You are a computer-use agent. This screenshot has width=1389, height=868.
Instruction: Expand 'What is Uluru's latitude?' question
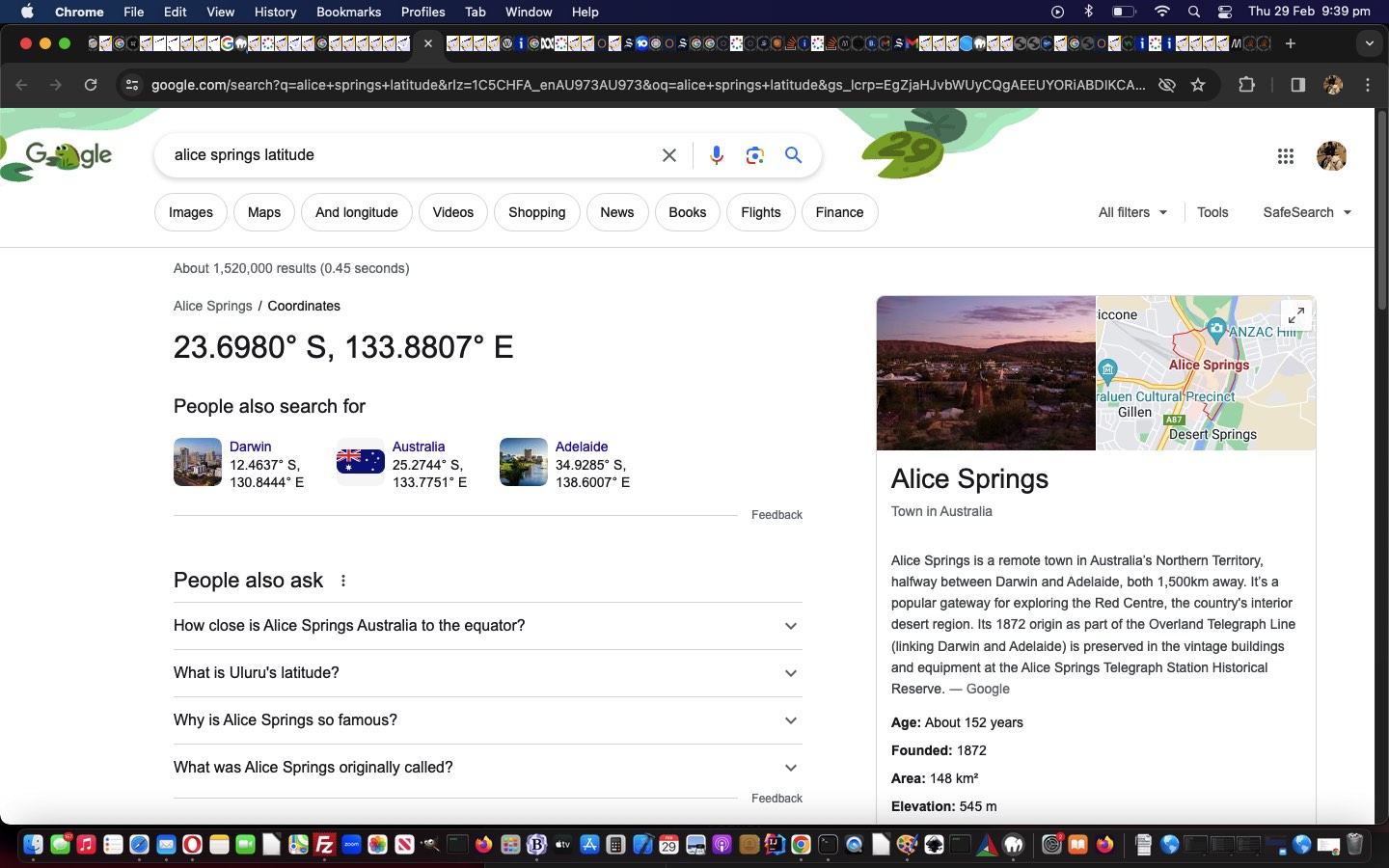click(488, 673)
